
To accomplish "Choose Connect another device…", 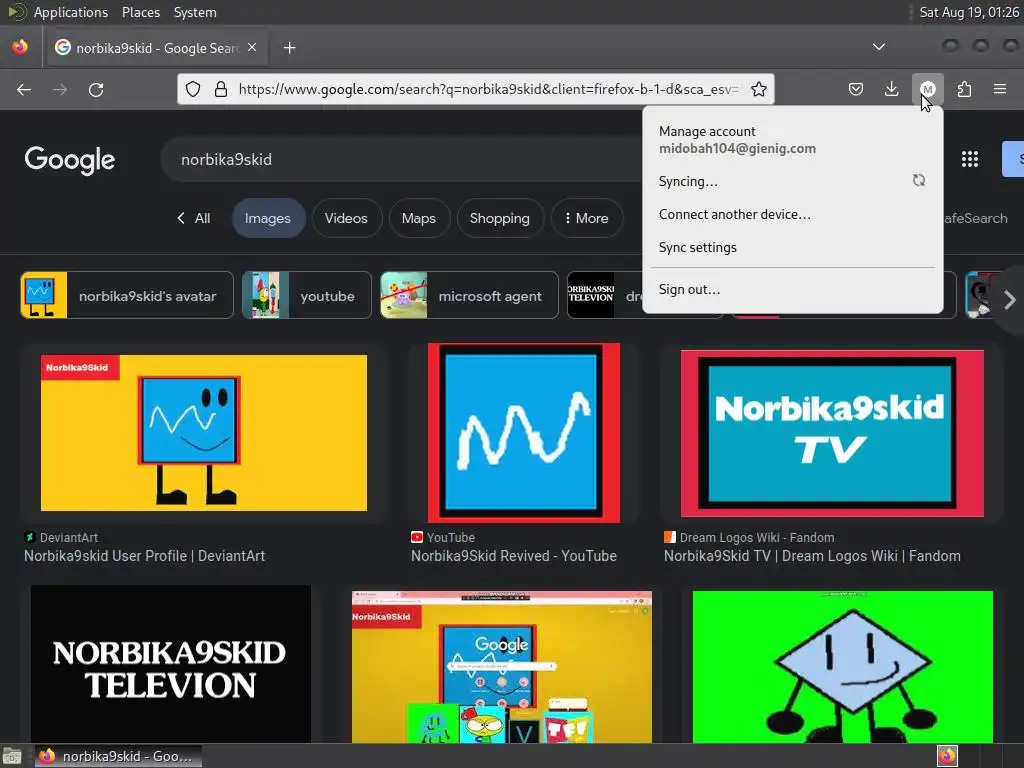I will (x=792, y=214).
